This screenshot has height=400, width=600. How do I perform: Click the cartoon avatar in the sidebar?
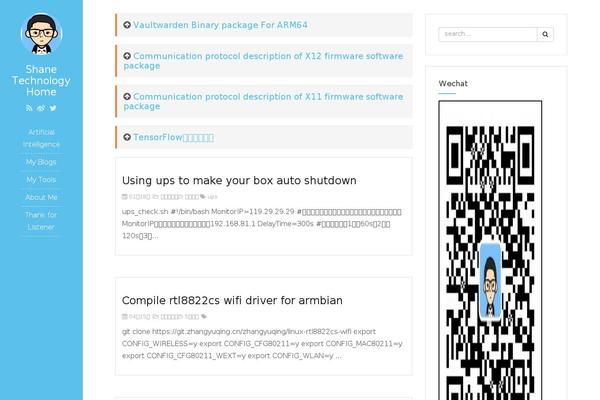pyautogui.click(x=41, y=34)
